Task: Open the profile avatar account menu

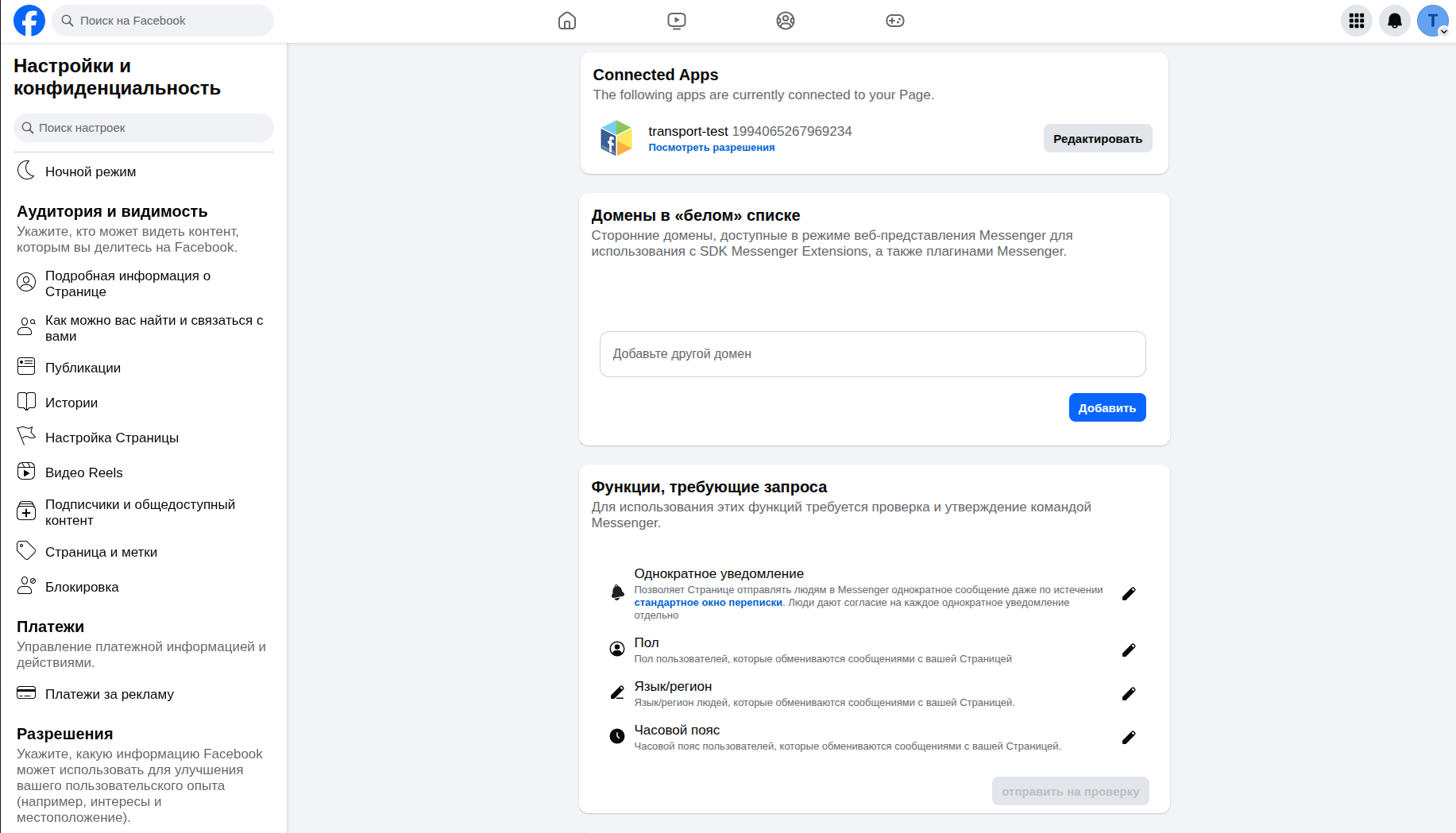Action: tap(1433, 21)
